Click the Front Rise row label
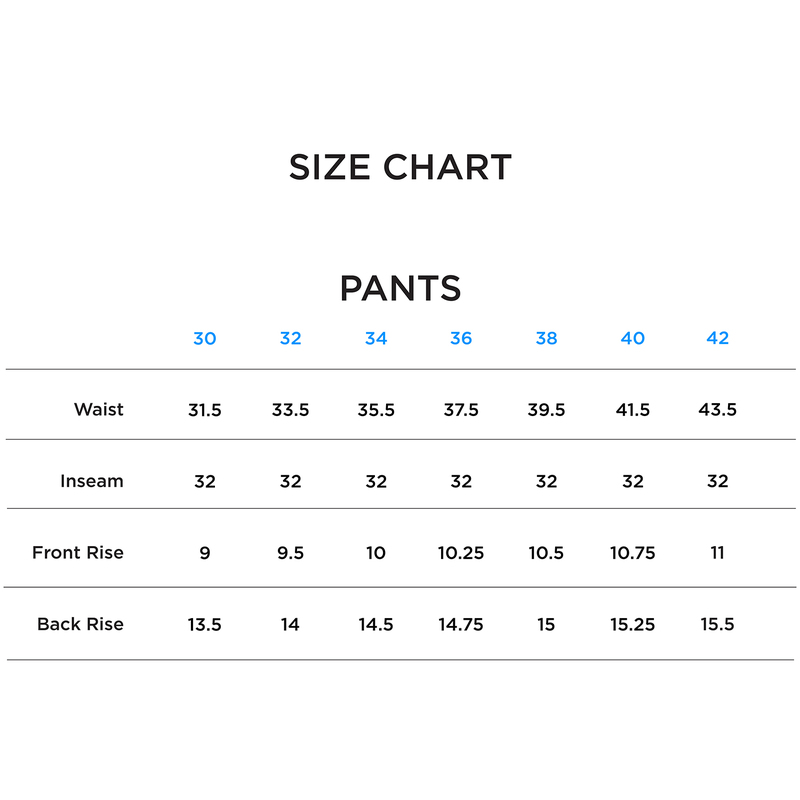The height and width of the screenshot is (800, 800). (x=78, y=552)
